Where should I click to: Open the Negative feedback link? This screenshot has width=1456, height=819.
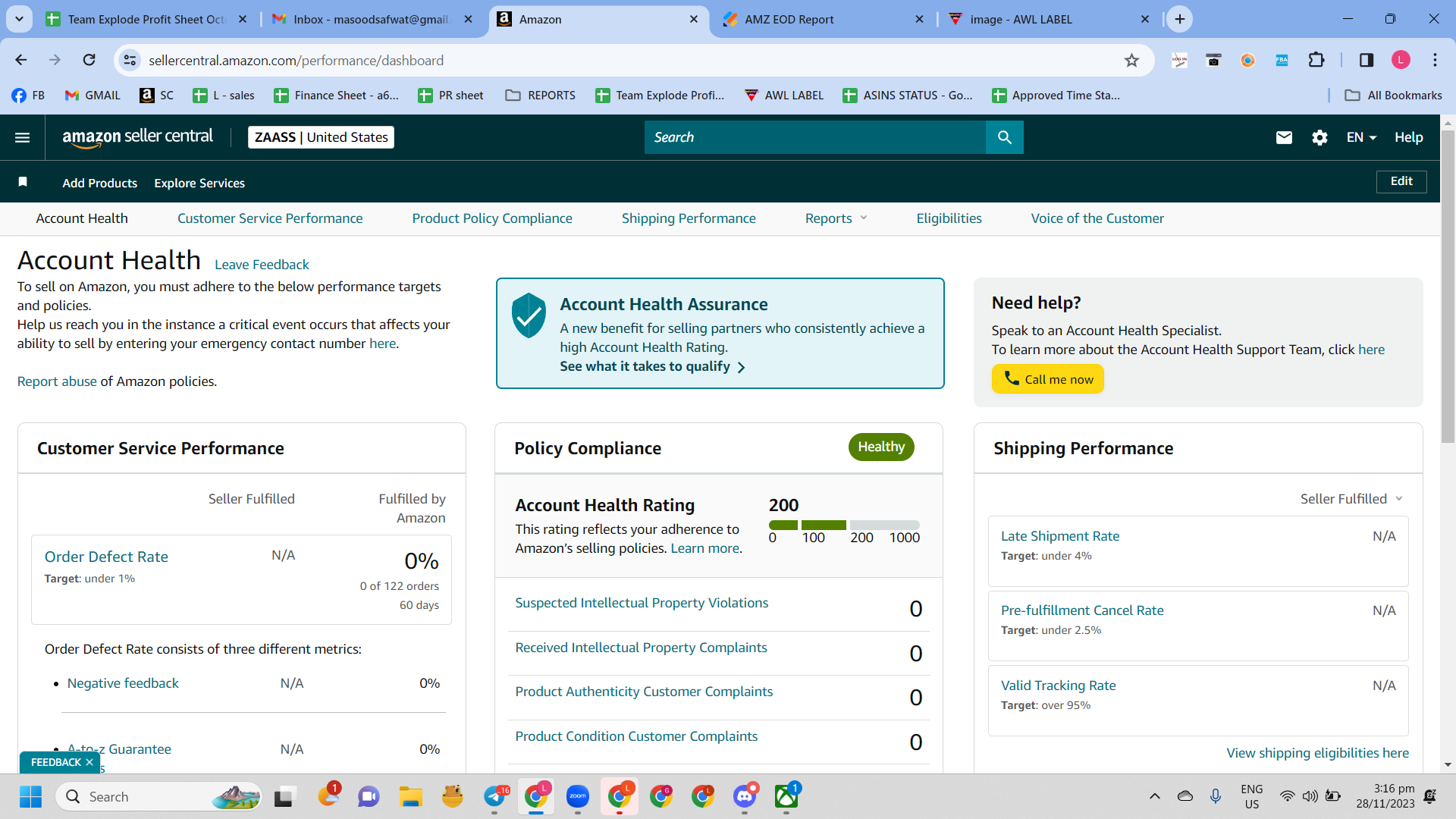point(123,683)
